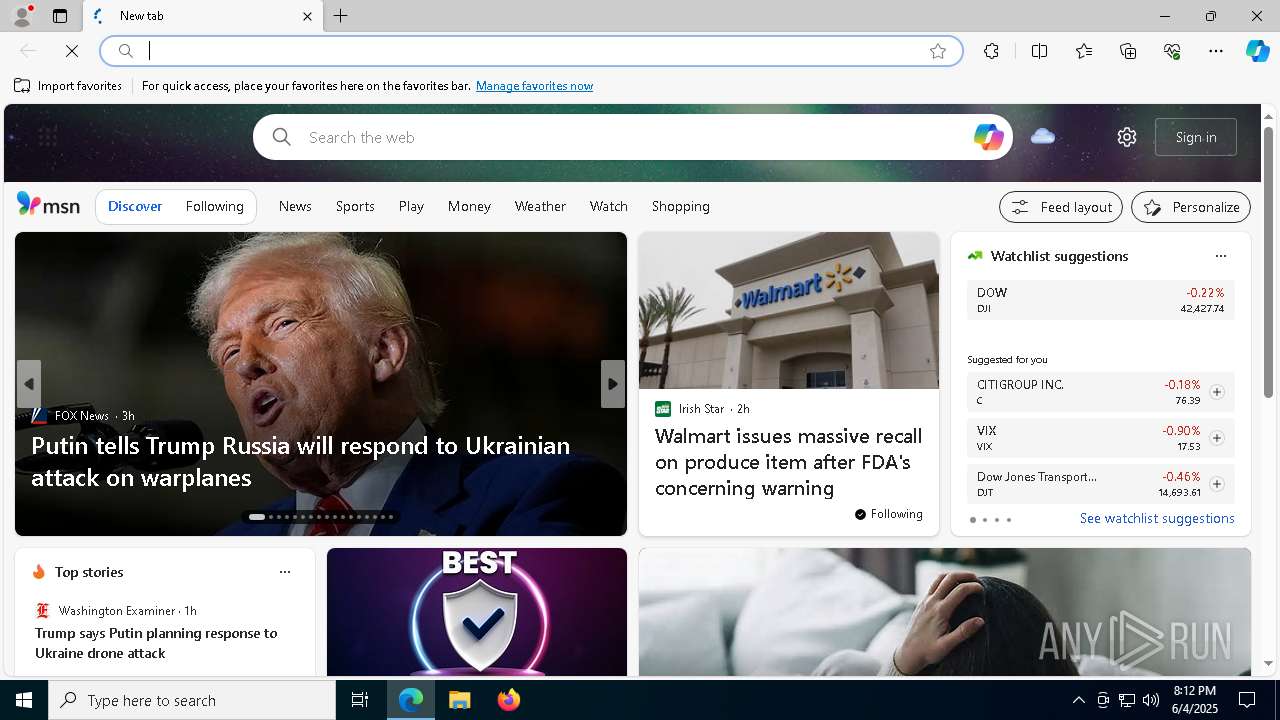Launch Firefox from taskbar
This screenshot has width=1280, height=720.
(x=509, y=700)
